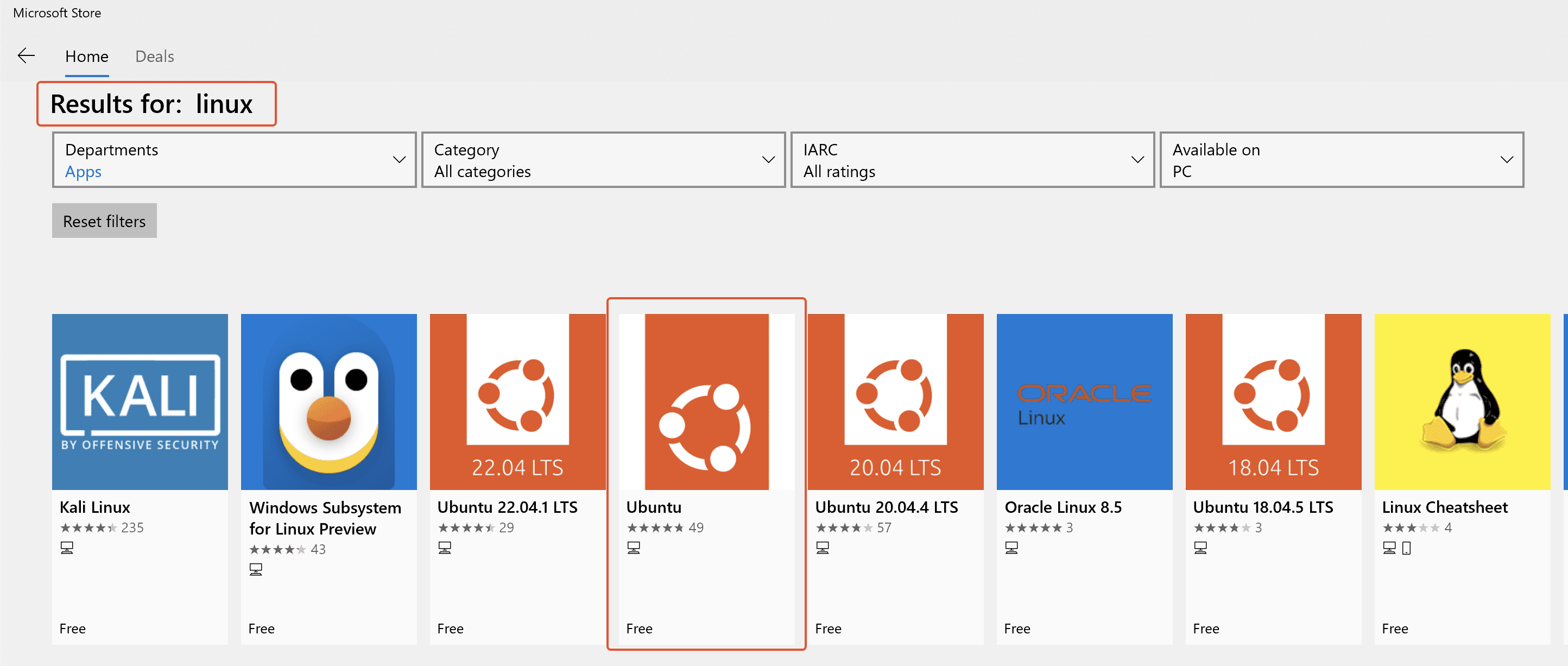Viewport: 1568px width, 666px height.
Task: Click the Free price under Linux Cheatsheet
Action: (1395, 629)
